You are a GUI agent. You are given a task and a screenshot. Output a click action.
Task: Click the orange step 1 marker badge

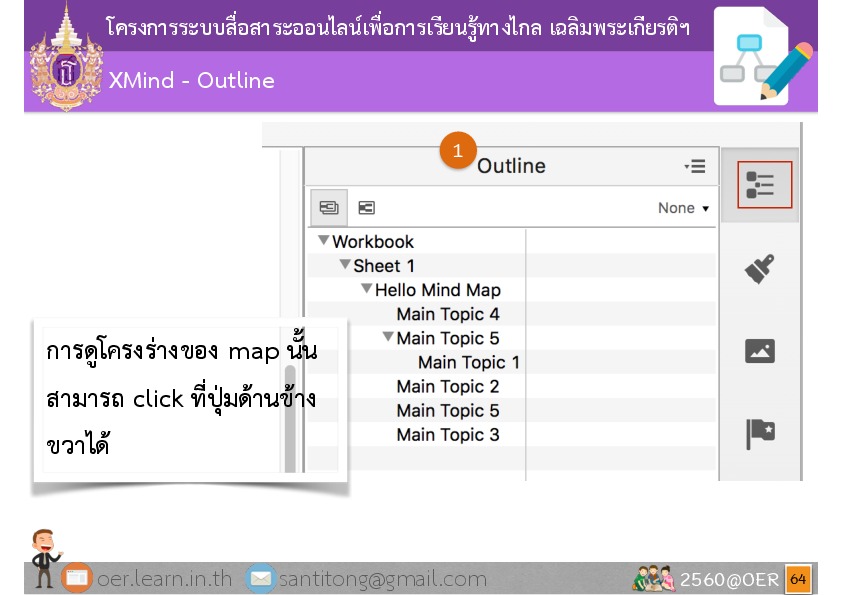coord(457,151)
